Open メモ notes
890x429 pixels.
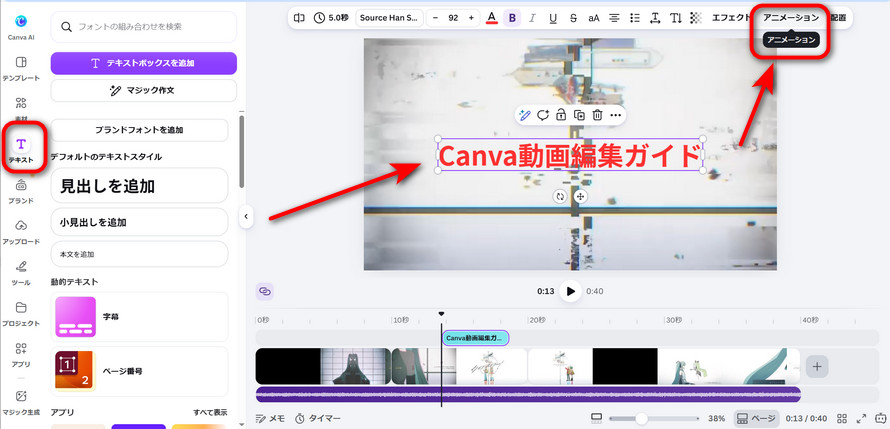coord(270,418)
